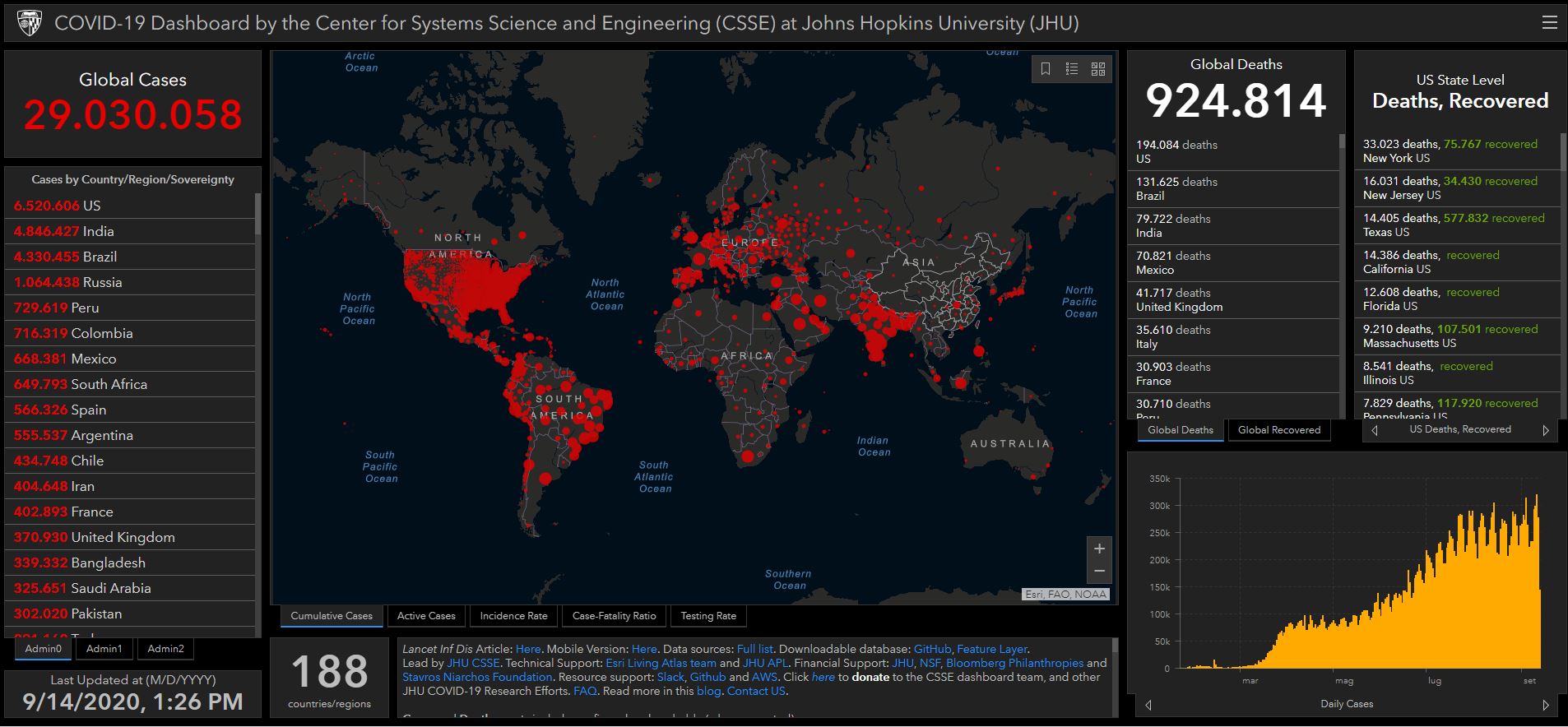Click the FAQ link
The image size is (1568, 727).
(585, 691)
